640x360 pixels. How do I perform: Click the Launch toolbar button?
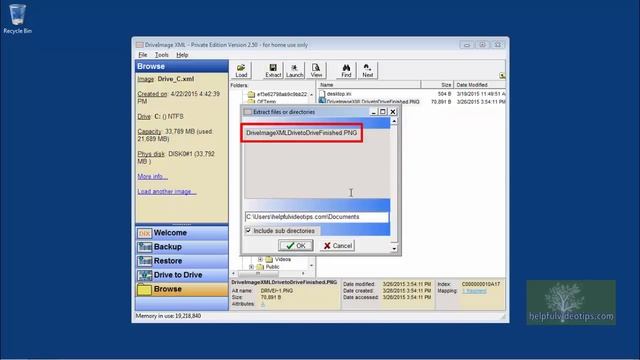coord(294,71)
